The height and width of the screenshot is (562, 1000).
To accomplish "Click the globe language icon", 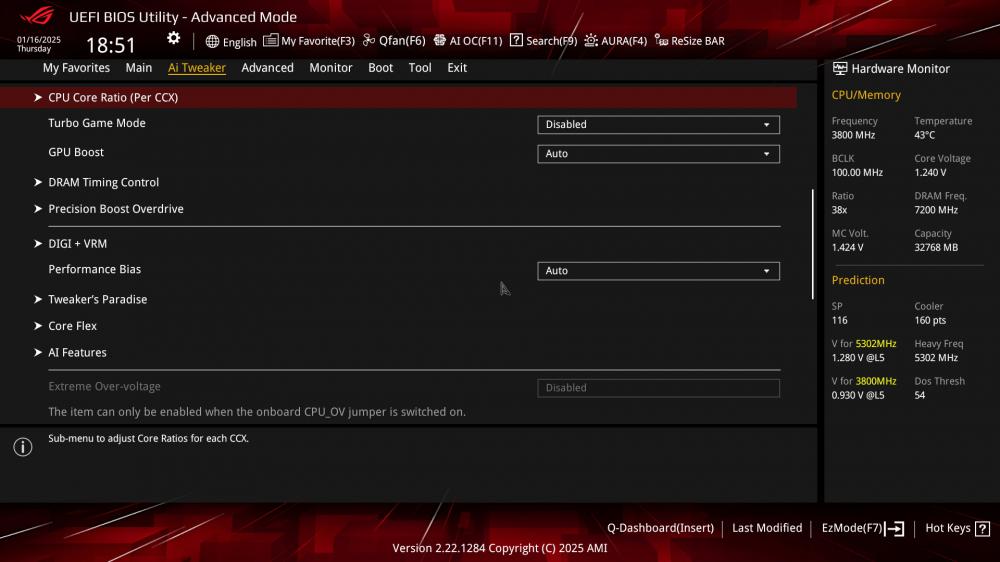I will 212,41.
